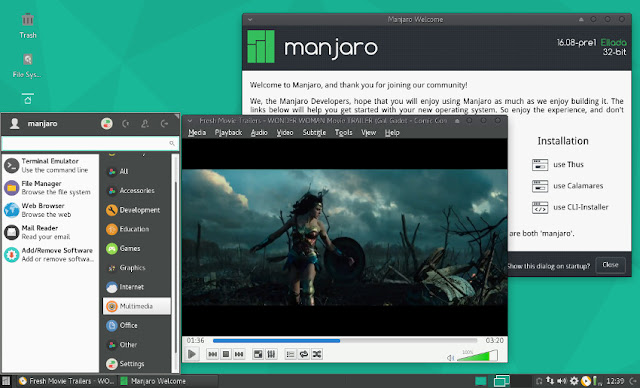Open Add/Remove Software from menu
Viewport: 640px width, 388px height.
point(50,255)
